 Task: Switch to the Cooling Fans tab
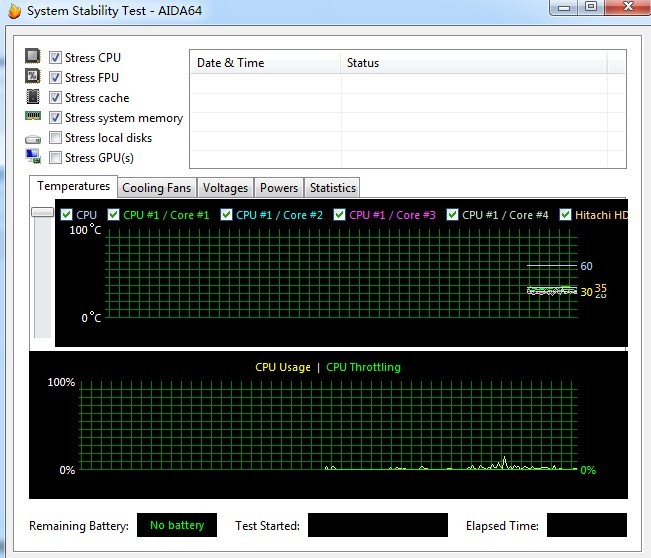tap(157, 188)
